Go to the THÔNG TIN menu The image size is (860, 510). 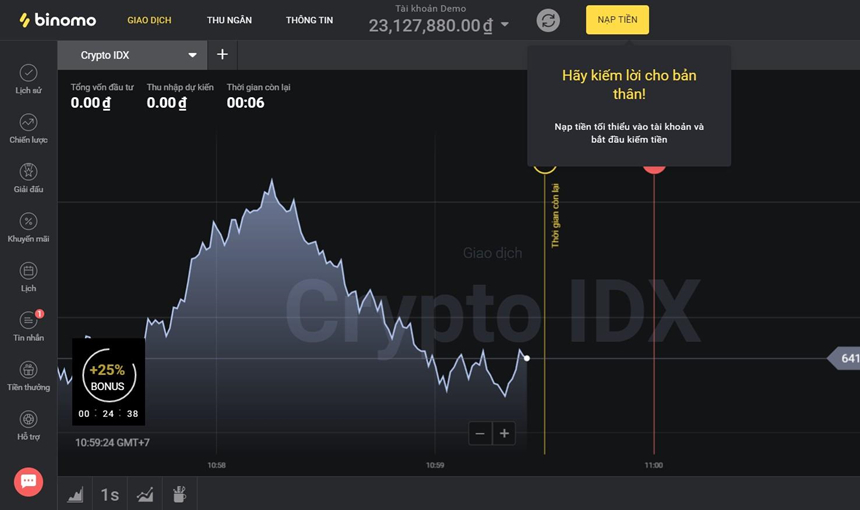[309, 20]
